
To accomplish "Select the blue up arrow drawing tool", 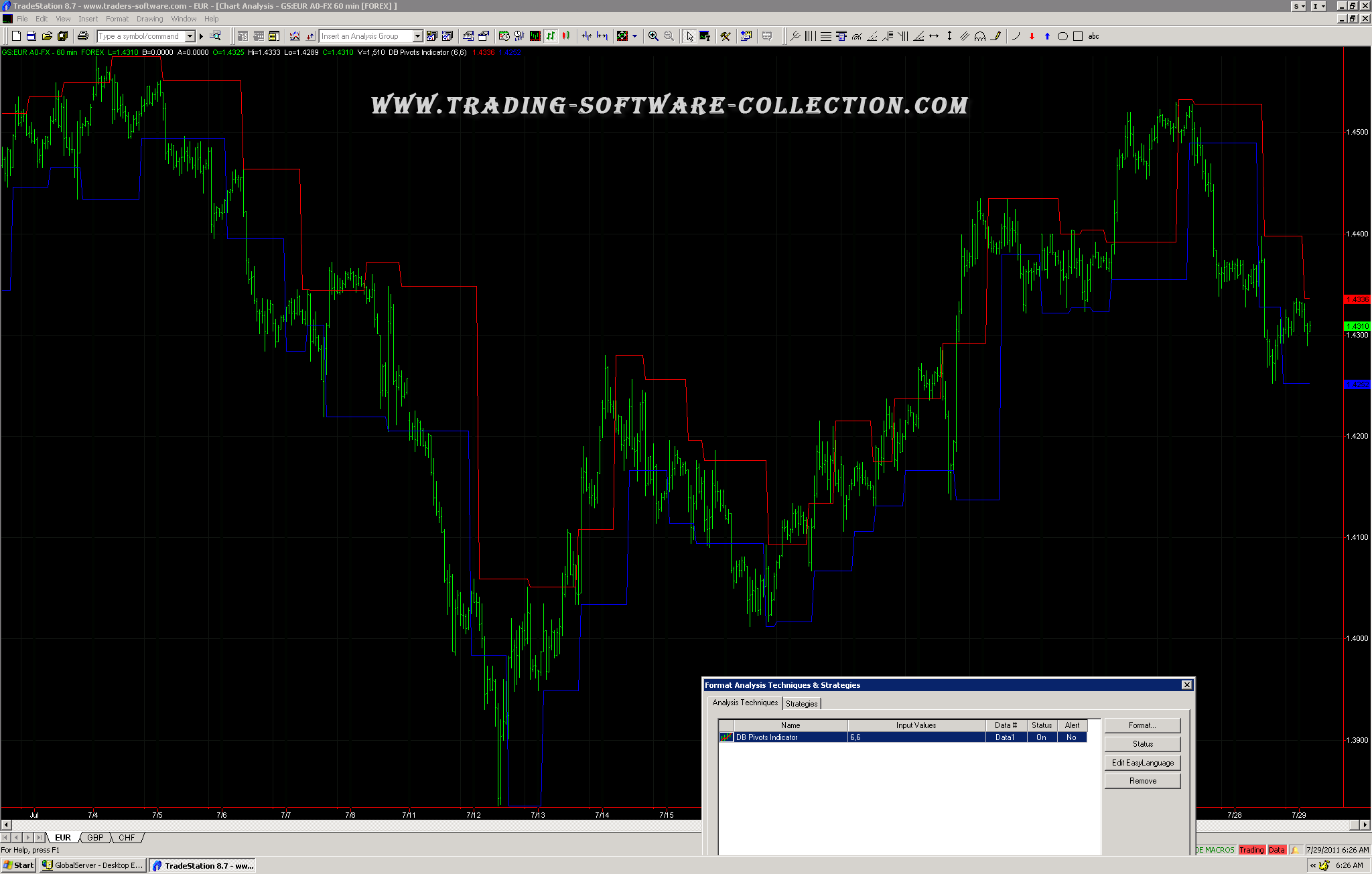I will point(1047,36).
